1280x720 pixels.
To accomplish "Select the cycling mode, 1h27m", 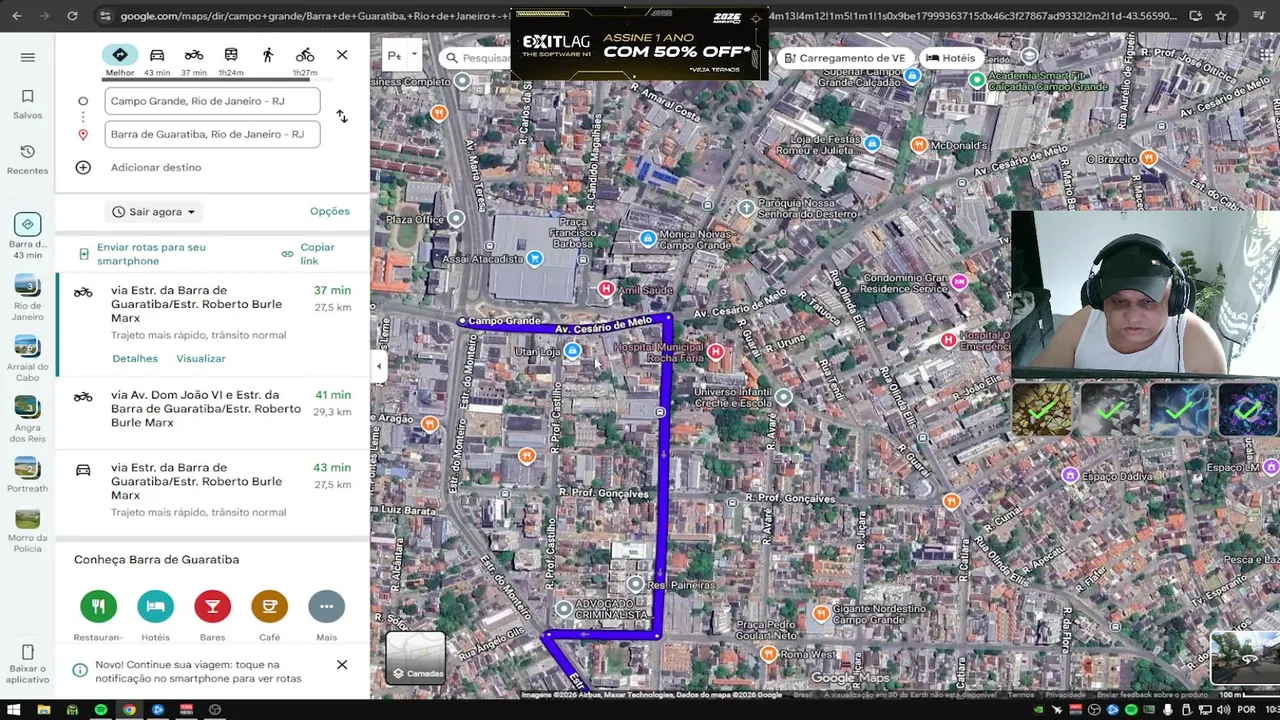I will coord(305,59).
